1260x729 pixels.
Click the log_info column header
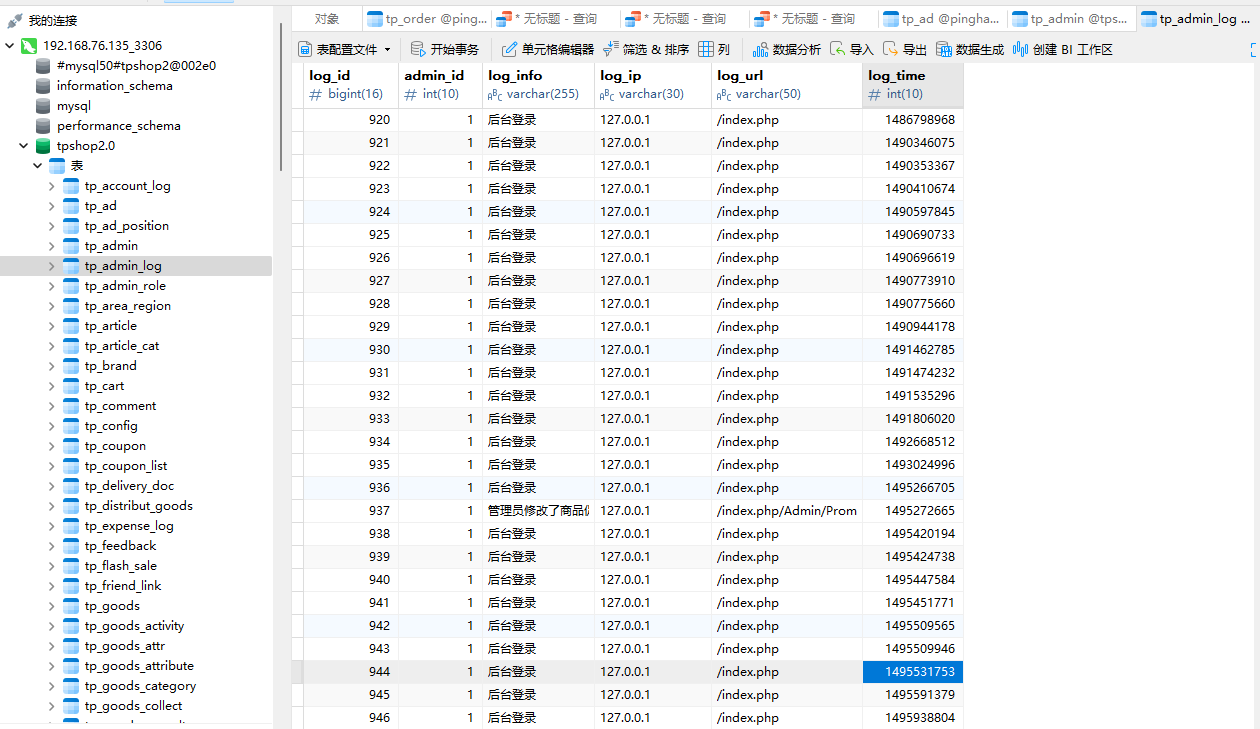538,85
